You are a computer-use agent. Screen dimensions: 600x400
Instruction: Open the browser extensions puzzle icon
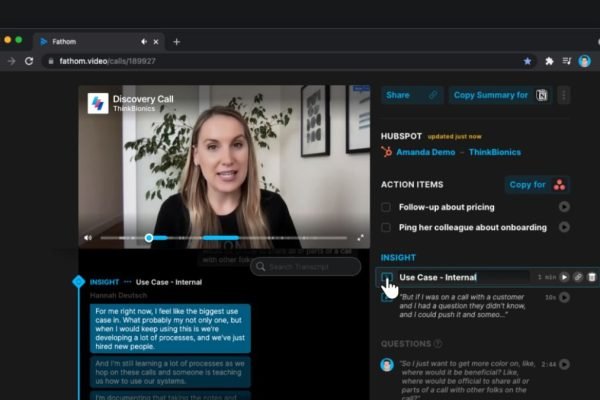click(549, 61)
